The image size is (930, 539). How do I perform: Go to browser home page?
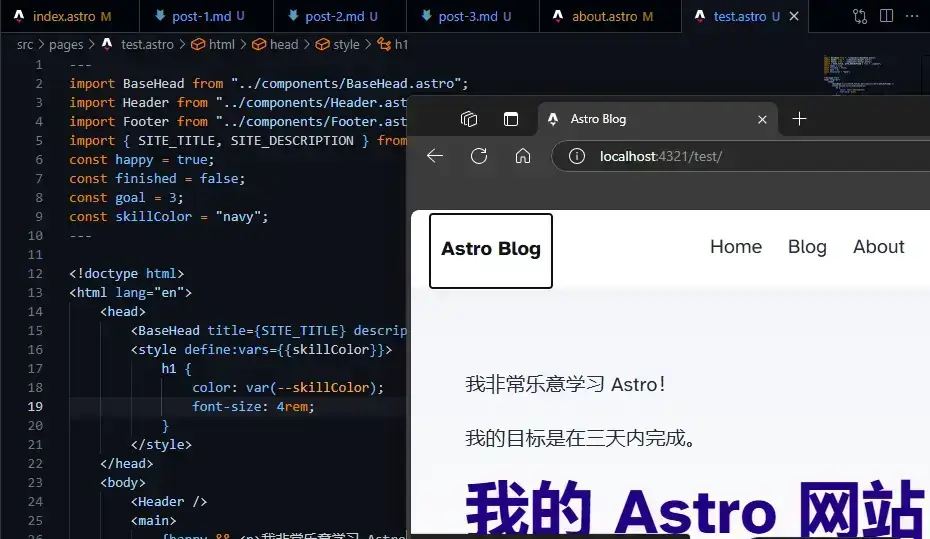523,156
